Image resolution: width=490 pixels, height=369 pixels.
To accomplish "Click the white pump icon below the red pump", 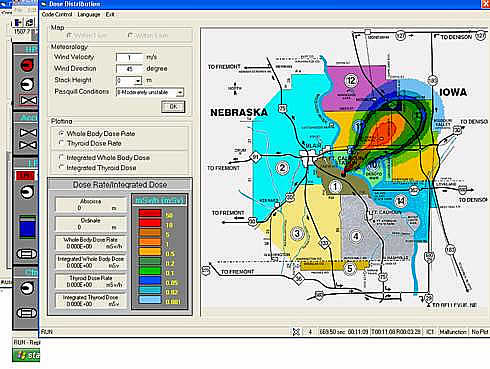I will coord(27,84).
